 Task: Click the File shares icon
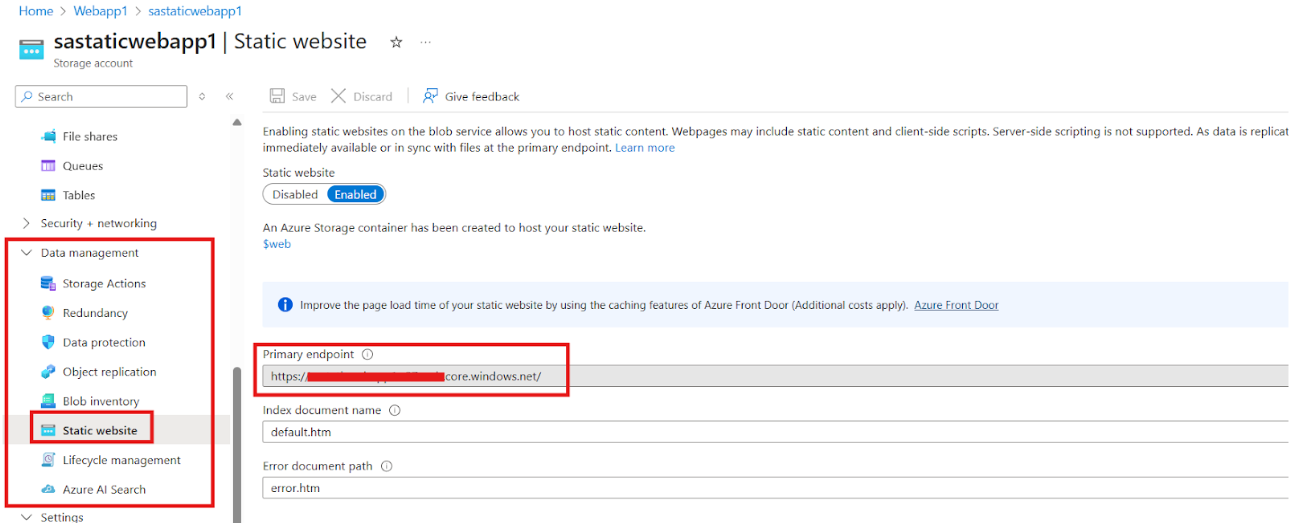coord(47,136)
